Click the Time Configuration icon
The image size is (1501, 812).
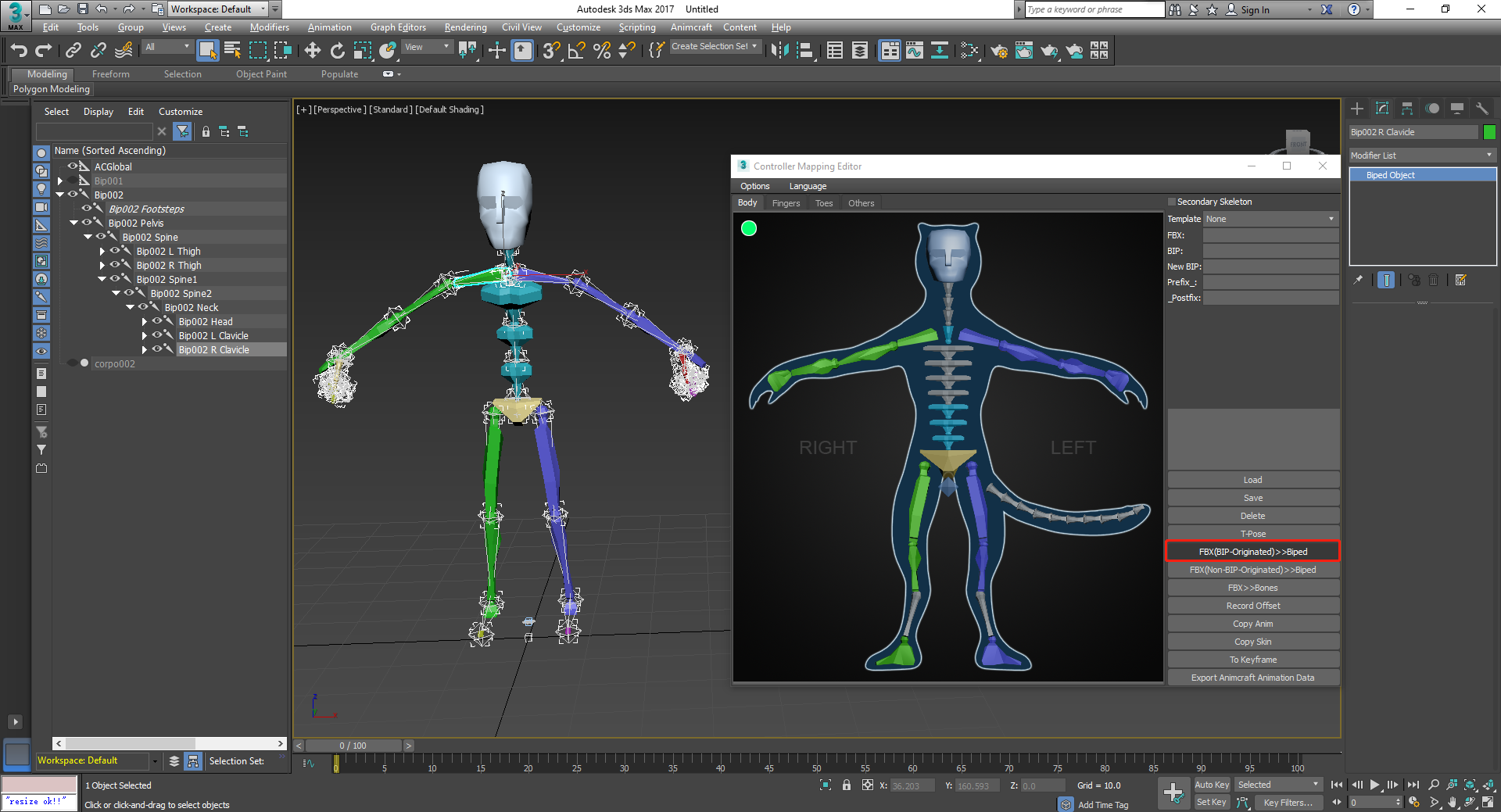(1414, 802)
